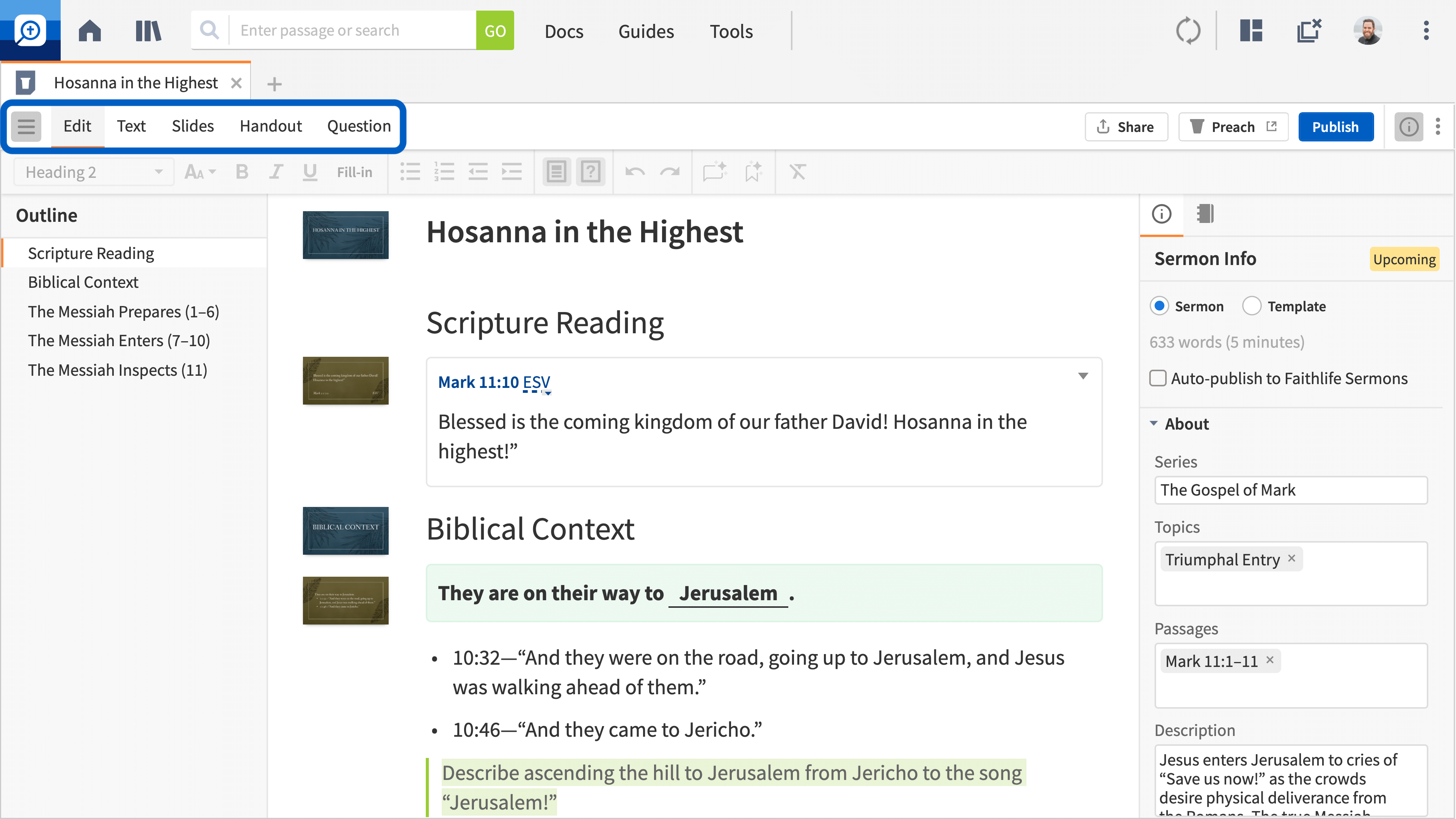
Task: Click the clear formatting icon
Action: (797, 172)
